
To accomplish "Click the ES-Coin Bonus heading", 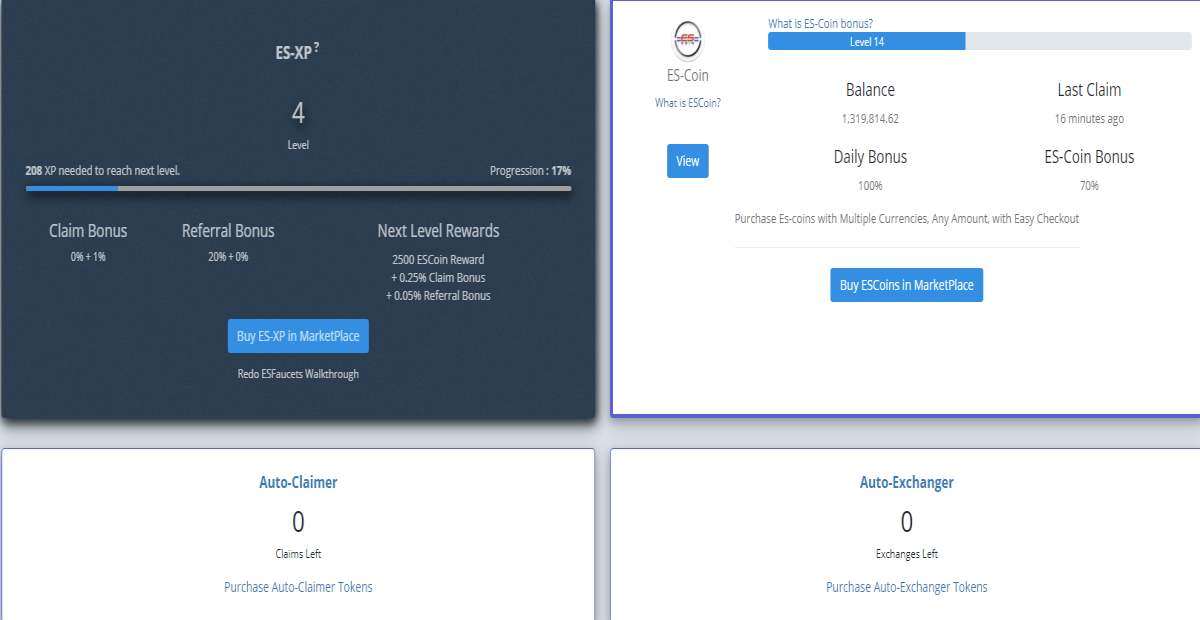I will click(1089, 157).
